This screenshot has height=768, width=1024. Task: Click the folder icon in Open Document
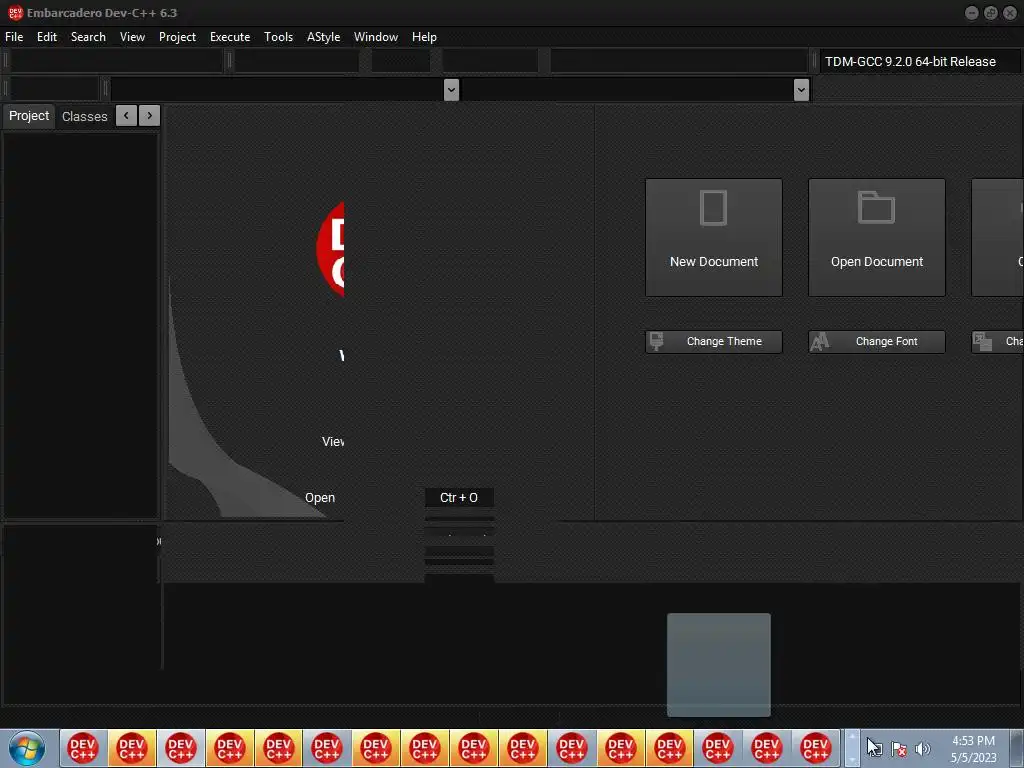tap(876, 208)
